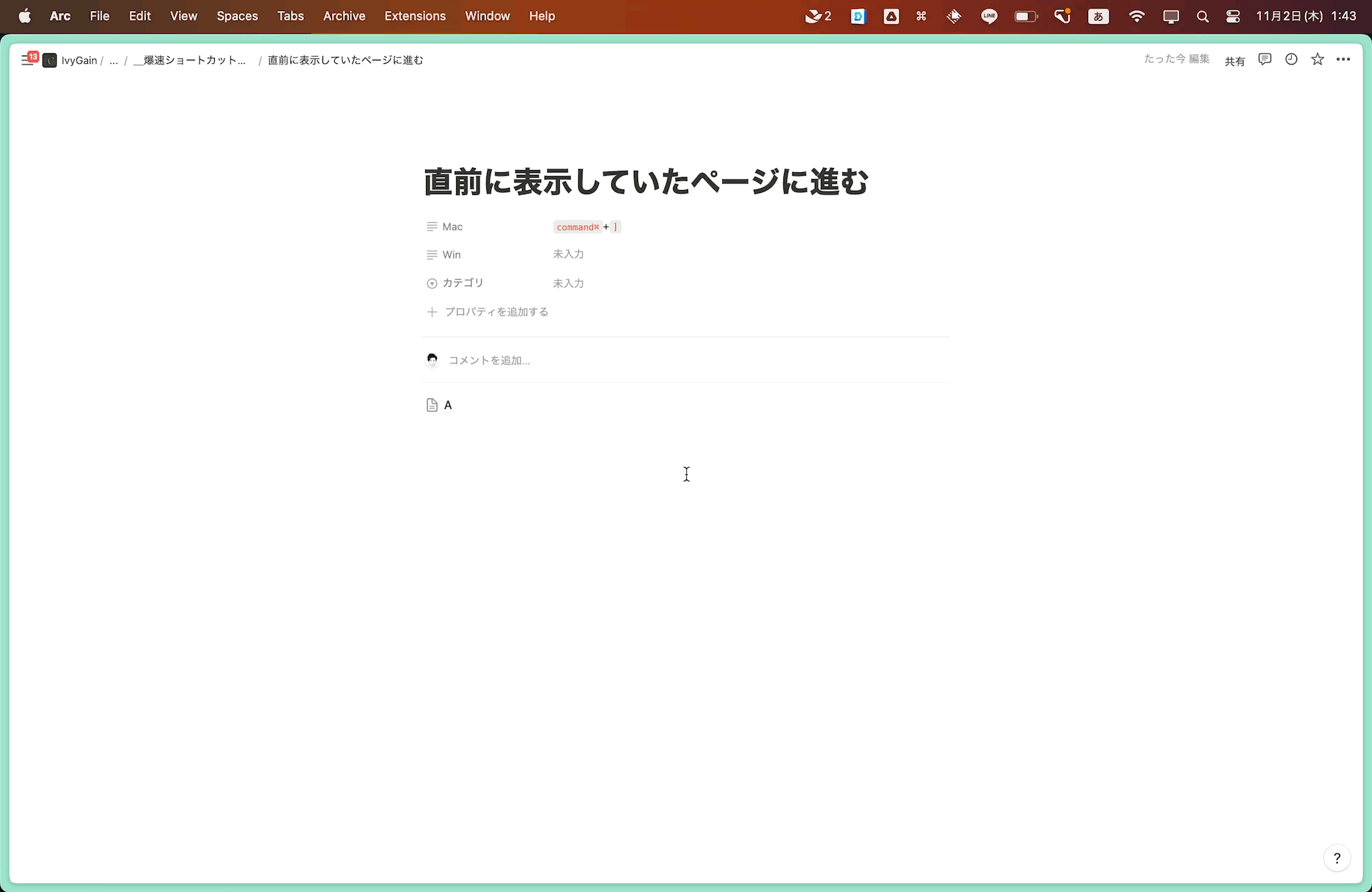Open the Archive menu
This screenshot has width=1372, height=892.
click(x=344, y=16)
